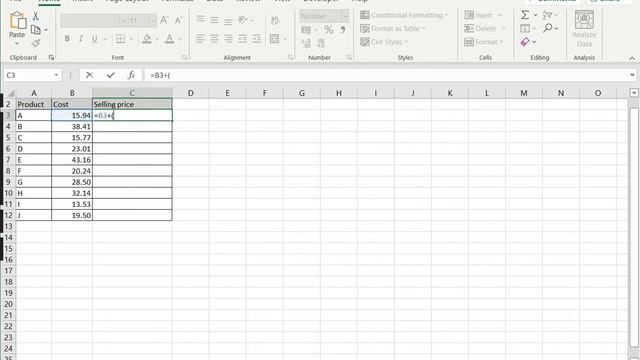Click Top Align icon
Viewport: 640px width, 360px height.
coord(200,19)
